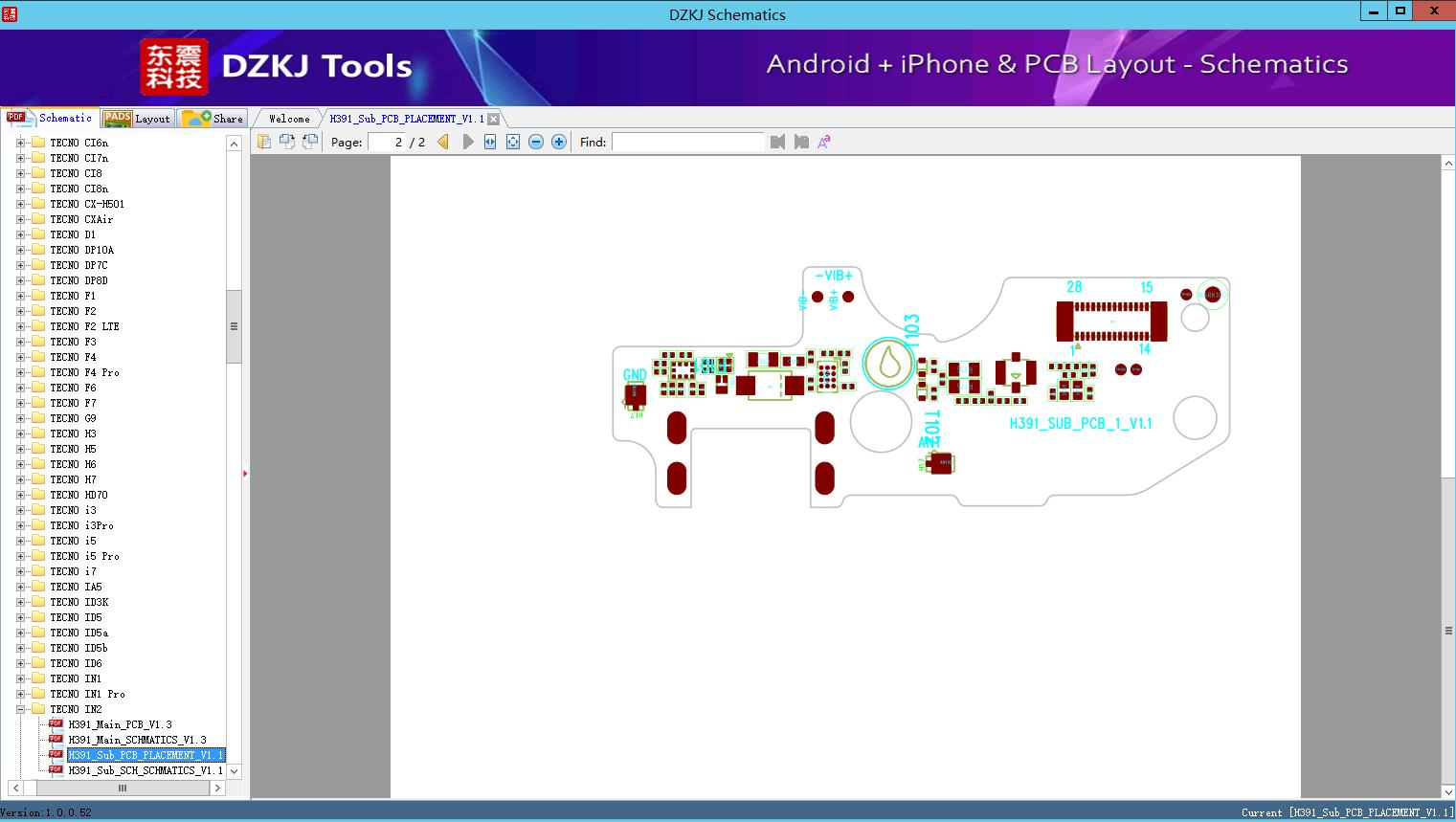Fit whole page in view icon
1456x822 pixels.
coord(513,142)
